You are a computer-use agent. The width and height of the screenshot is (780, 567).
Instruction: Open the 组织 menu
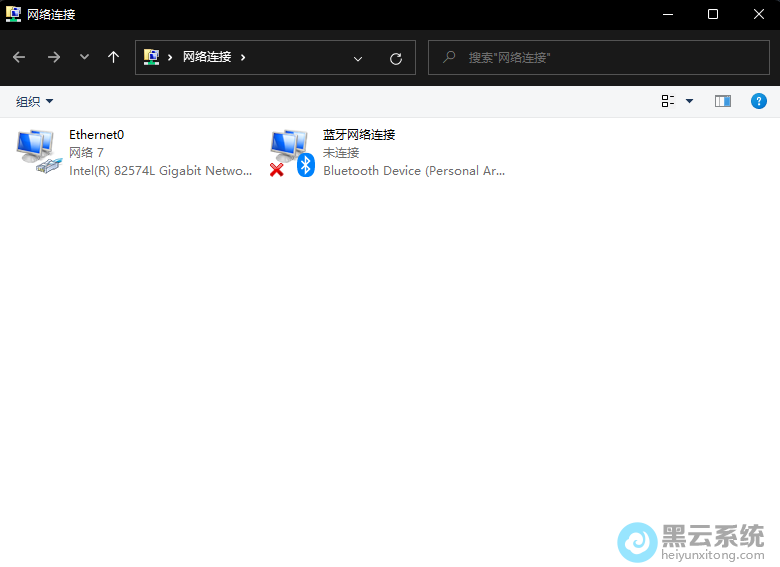[x=35, y=101]
